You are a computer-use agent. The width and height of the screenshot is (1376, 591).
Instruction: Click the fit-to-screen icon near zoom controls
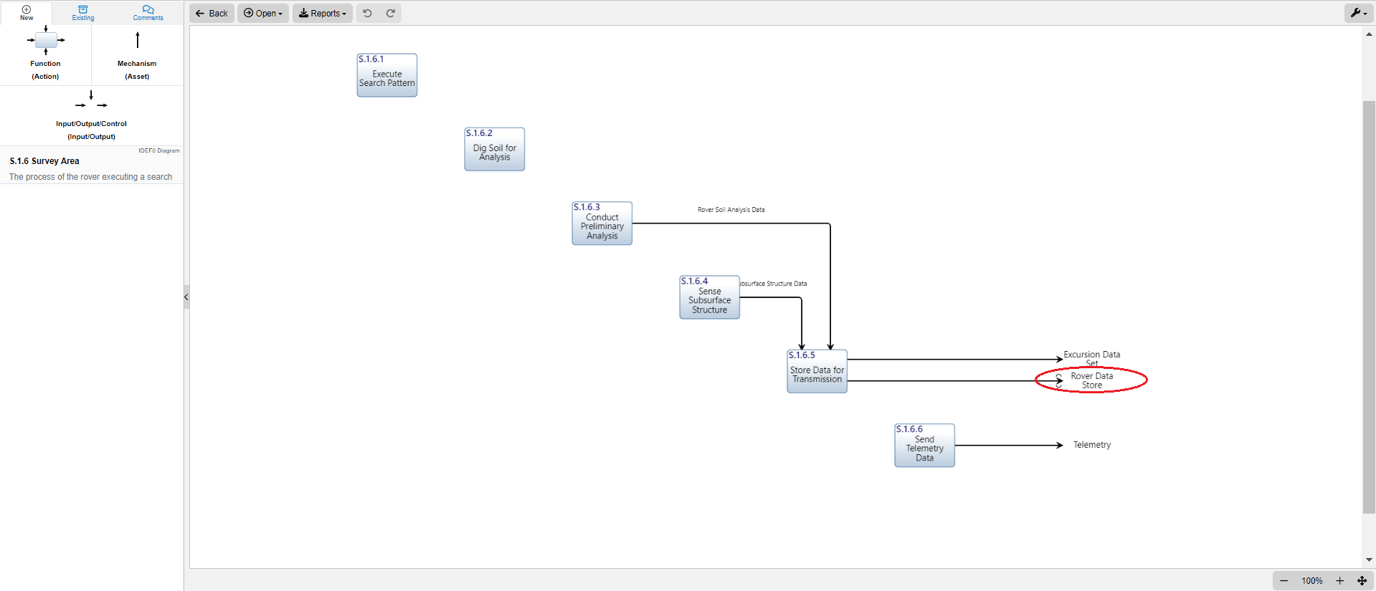click(1362, 580)
